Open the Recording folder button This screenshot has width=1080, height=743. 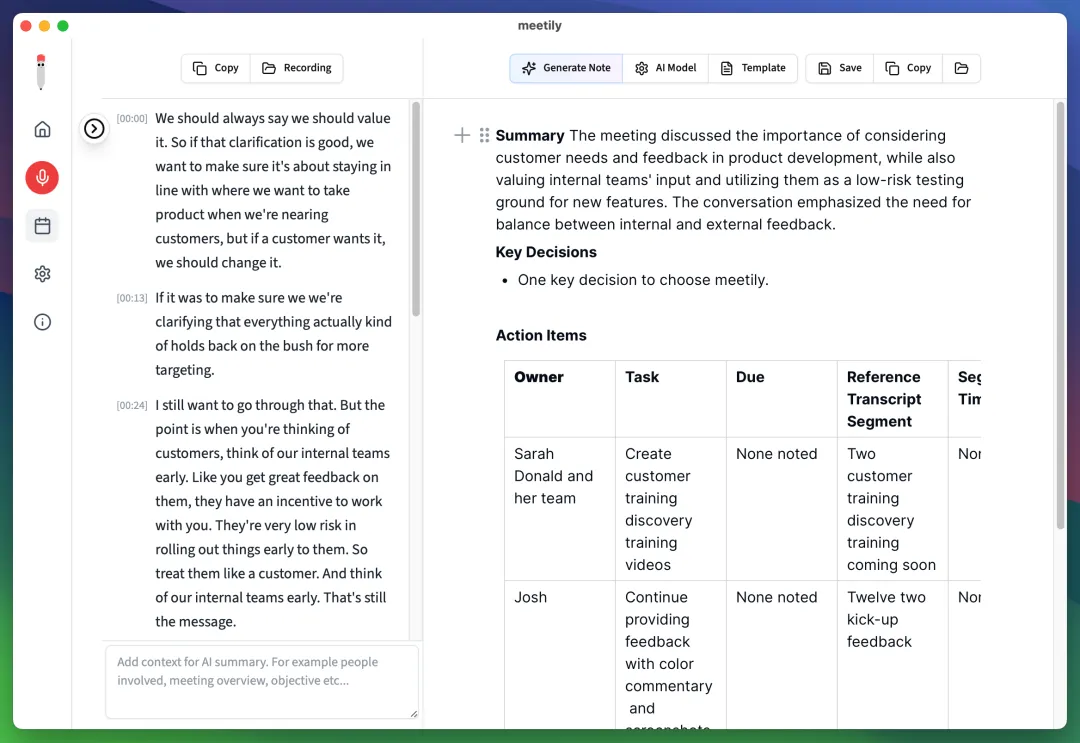(x=297, y=68)
